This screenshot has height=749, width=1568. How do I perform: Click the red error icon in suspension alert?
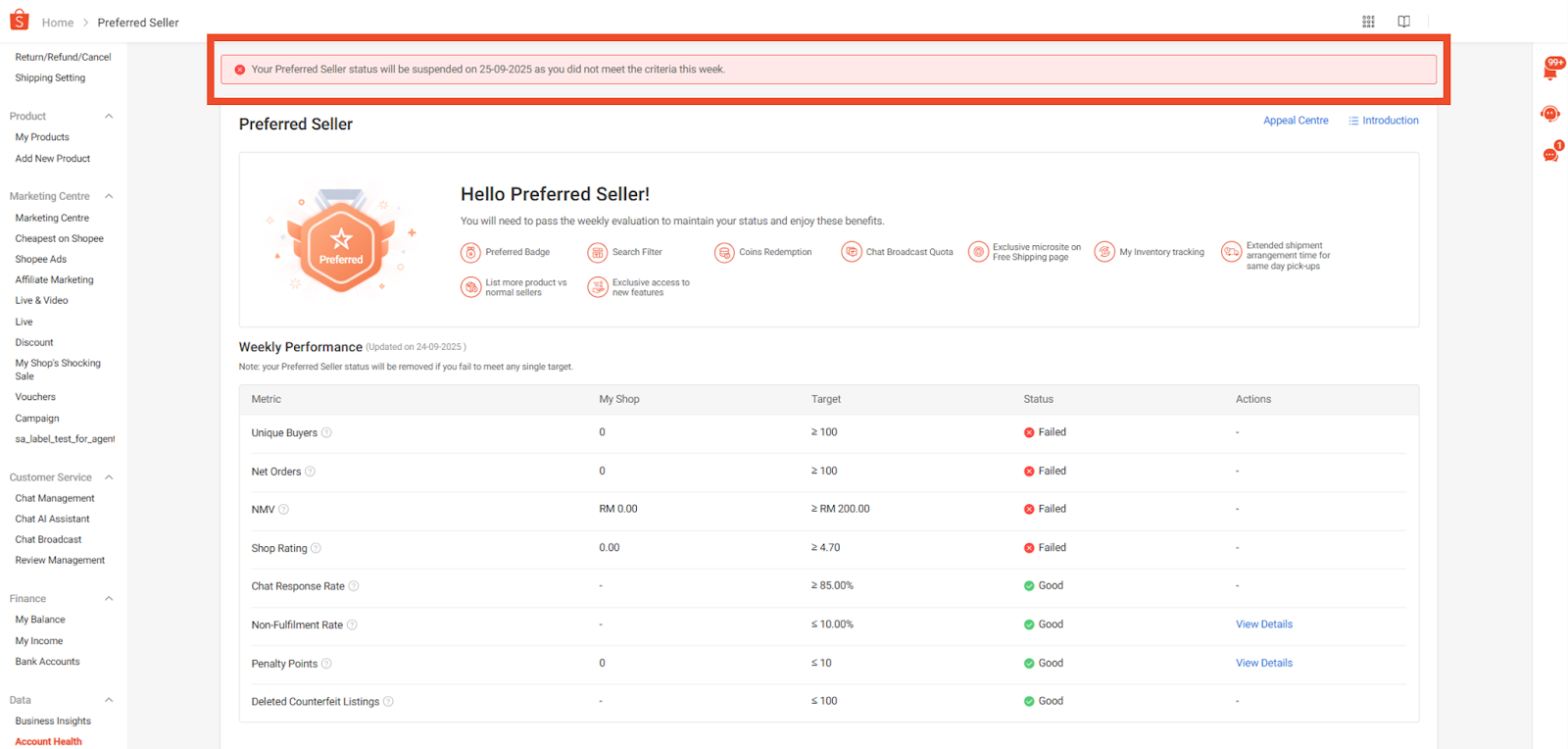pyautogui.click(x=240, y=70)
